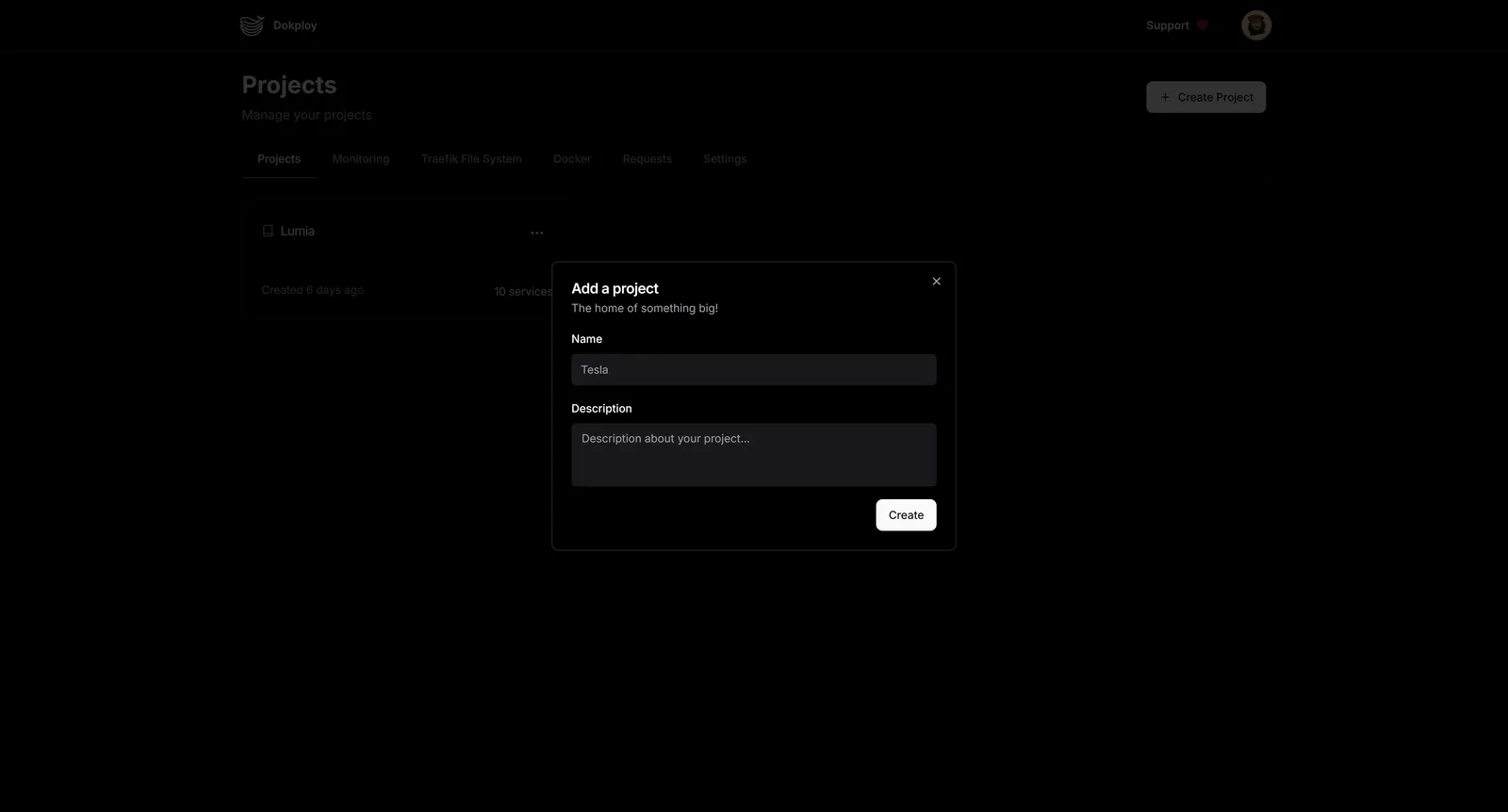Click the book icon on Lumia card
This screenshot has width=1508, height=812.
268,231
